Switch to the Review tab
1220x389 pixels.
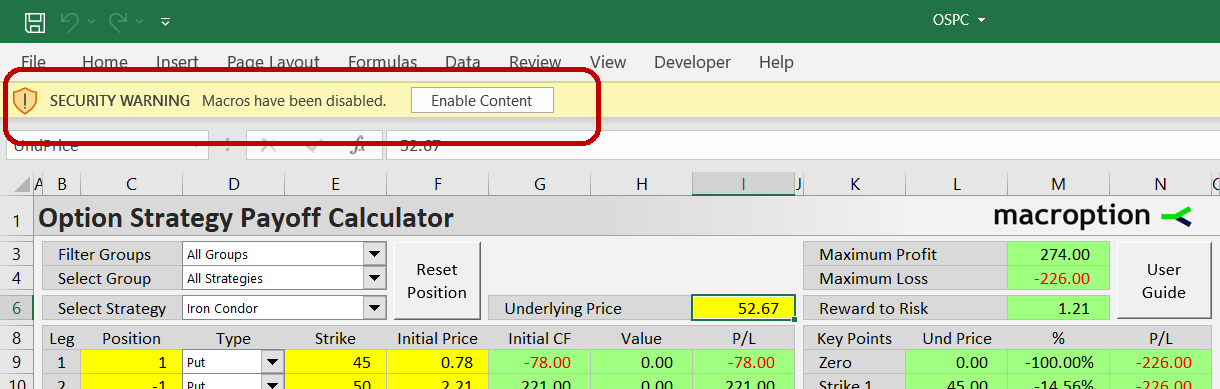pos(535,62)
